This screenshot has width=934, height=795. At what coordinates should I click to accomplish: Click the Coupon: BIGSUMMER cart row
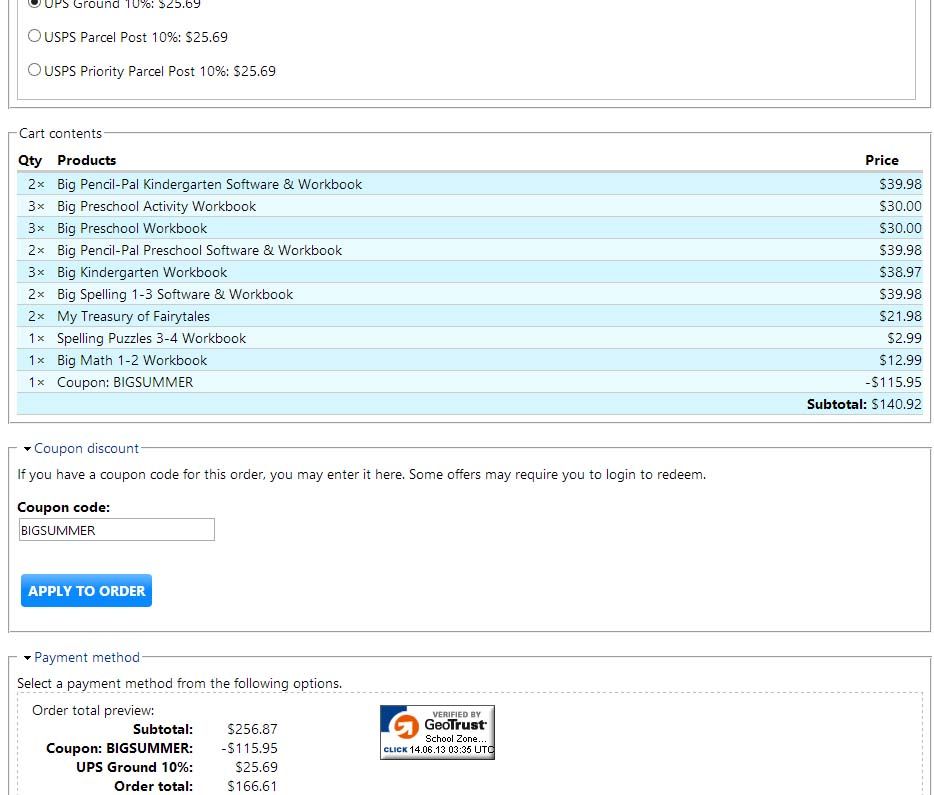(x=125, y=383)
